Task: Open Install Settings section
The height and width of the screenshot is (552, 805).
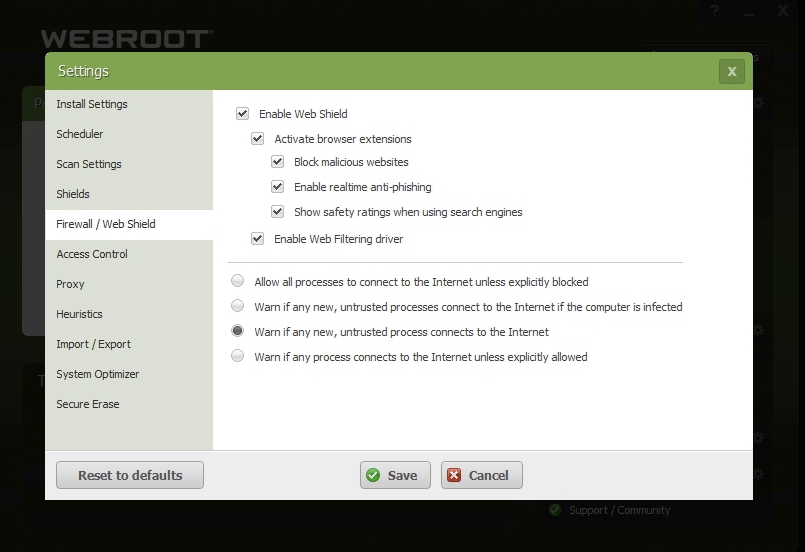Action: (x=129, y=104)
